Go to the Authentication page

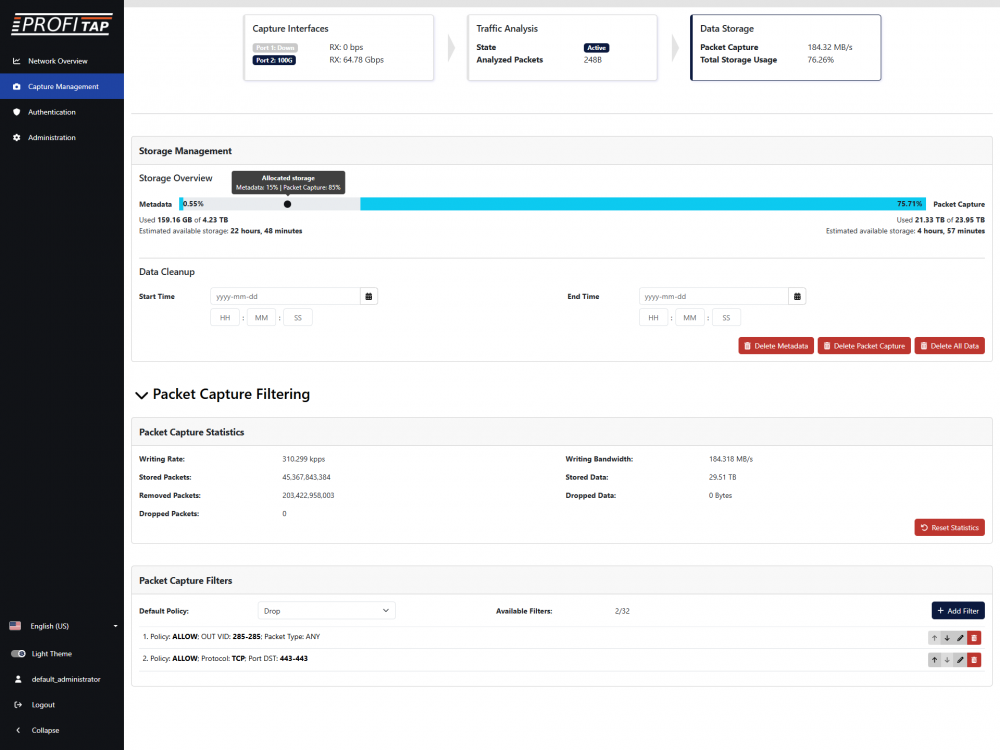[x=51, y=112]
